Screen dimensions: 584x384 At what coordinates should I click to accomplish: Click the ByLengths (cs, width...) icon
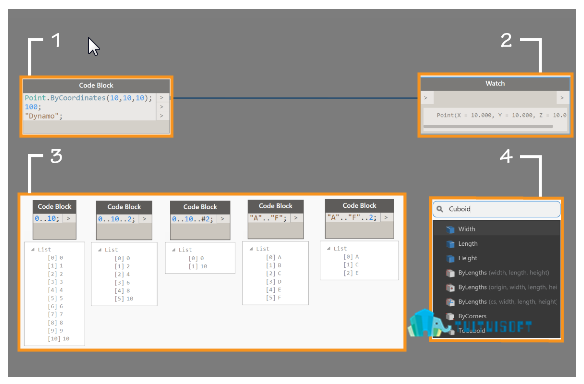[450, 302]
